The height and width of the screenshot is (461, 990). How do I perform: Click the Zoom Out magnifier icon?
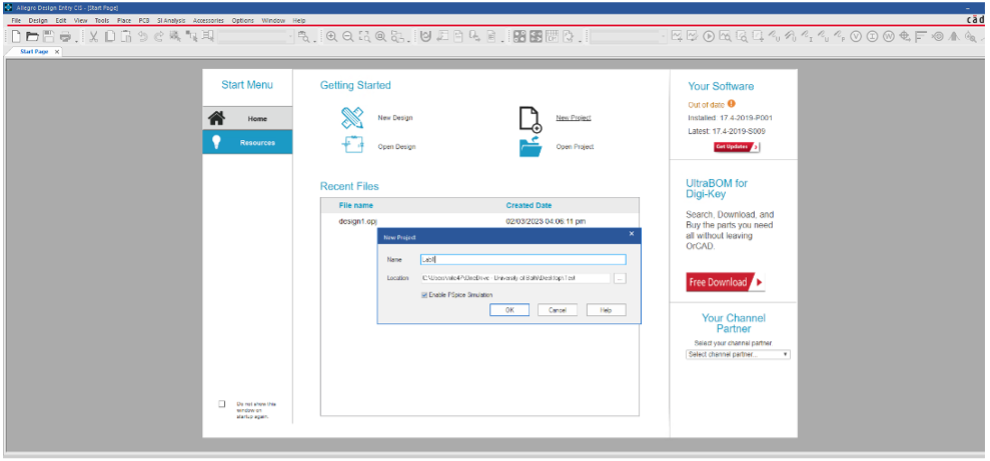point(347,37)
